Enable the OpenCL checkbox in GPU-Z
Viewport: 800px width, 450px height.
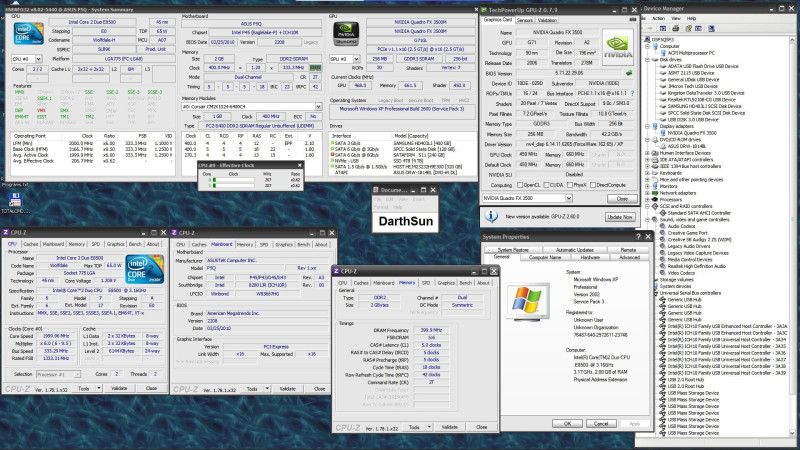pyautogui.click(x=520, y=185)
